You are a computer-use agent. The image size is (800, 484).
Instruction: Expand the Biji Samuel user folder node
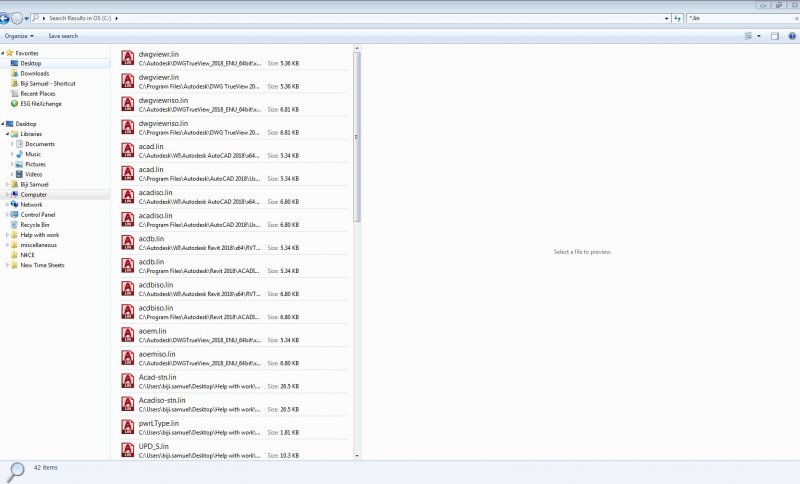(x=7, y=185)
